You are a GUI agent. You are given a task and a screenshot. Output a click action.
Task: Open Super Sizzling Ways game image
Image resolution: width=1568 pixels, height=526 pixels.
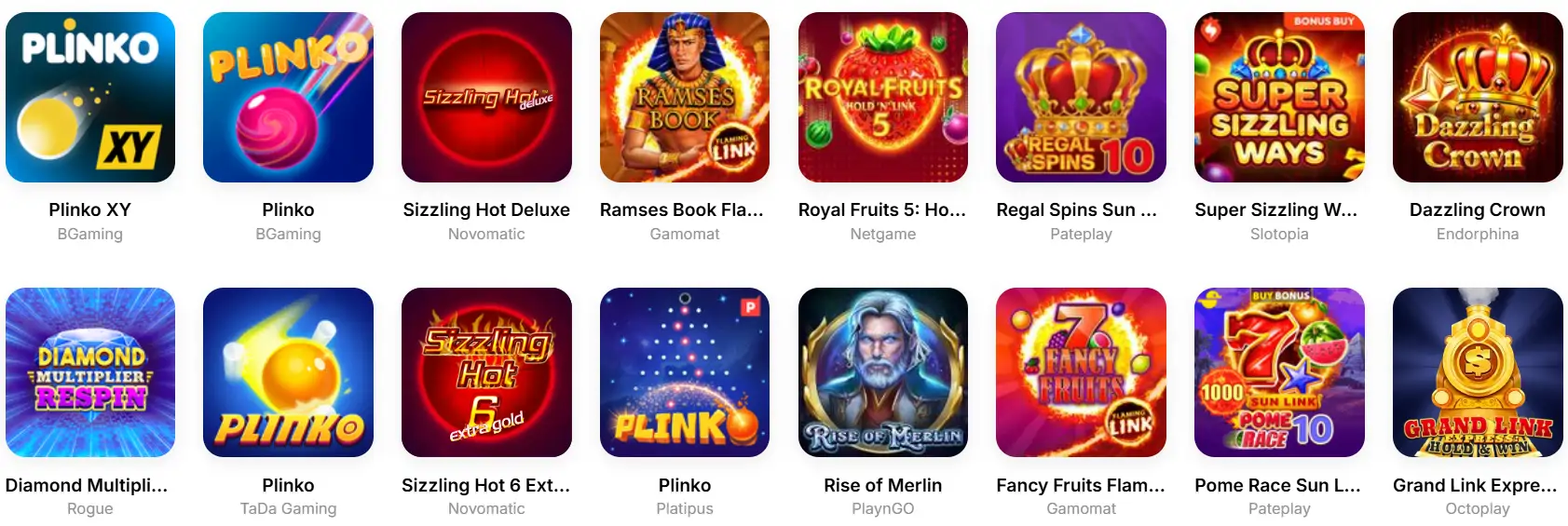(1279, 97)
